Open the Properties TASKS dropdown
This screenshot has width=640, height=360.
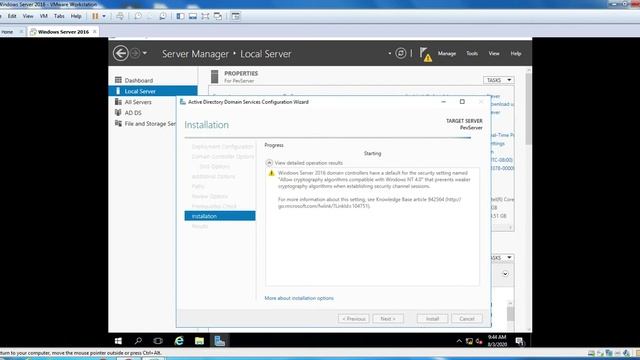[x=498, y=80]
